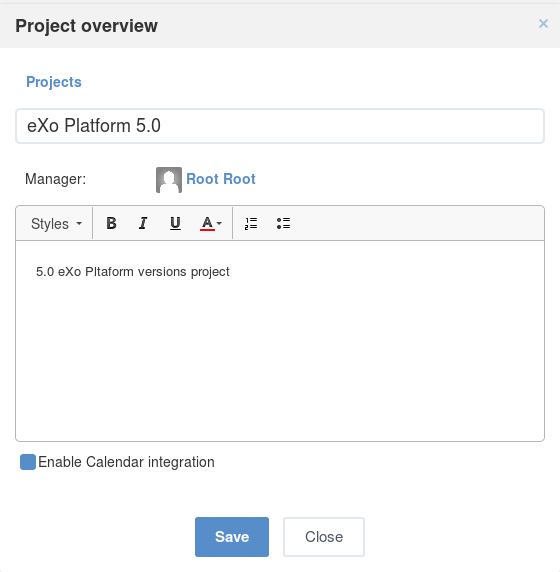Select the red-underlined text color A
Screen dimensions: 560x572
coord(207,223)
